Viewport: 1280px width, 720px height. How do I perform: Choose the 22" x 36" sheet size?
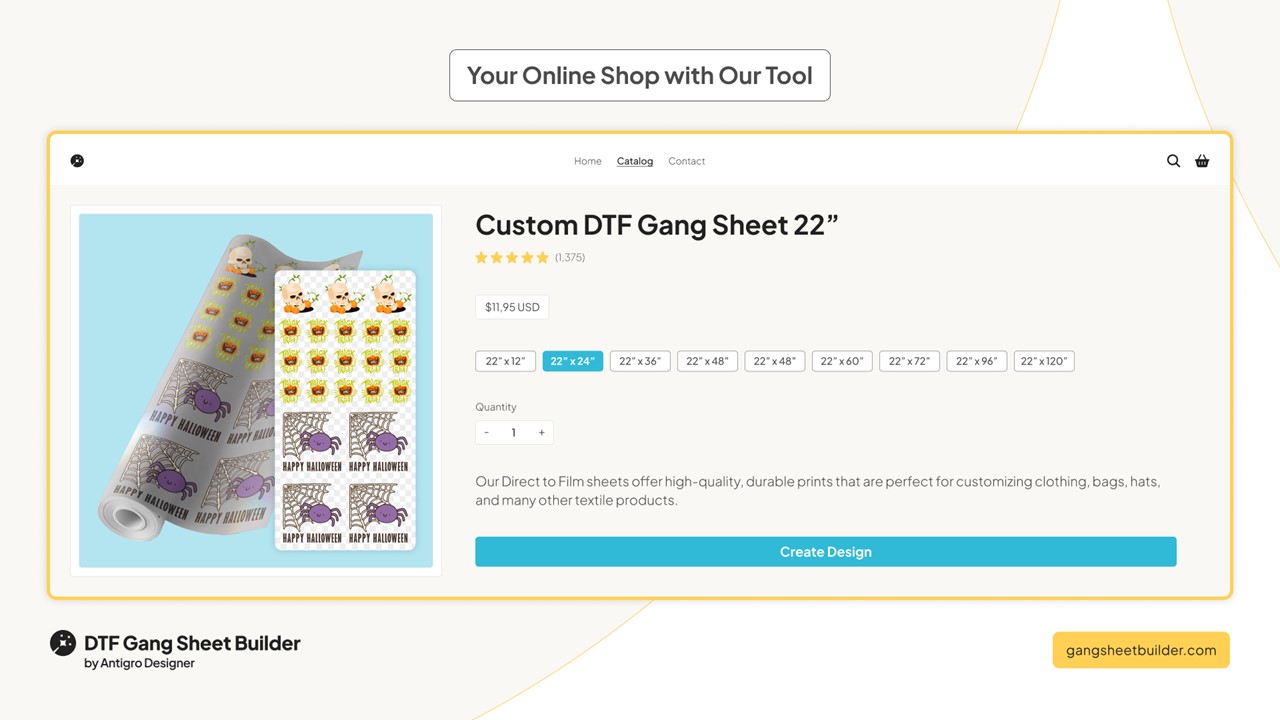tap(640, 361)
